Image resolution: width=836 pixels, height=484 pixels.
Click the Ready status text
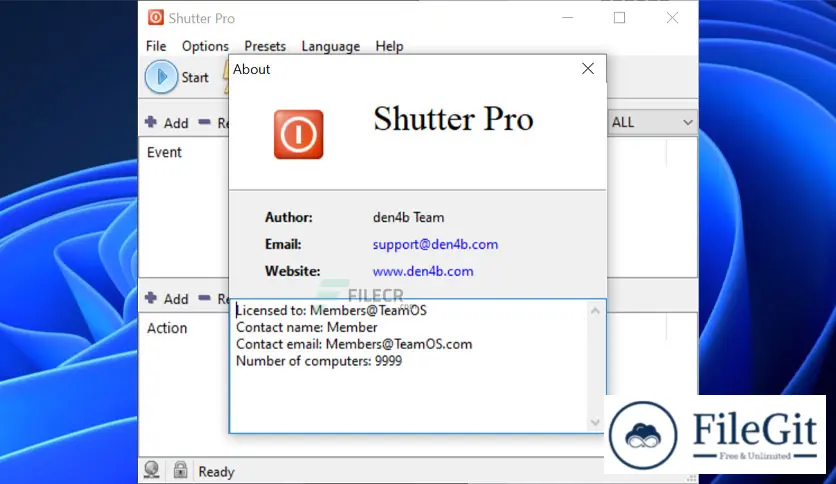(x=216, y=472)
